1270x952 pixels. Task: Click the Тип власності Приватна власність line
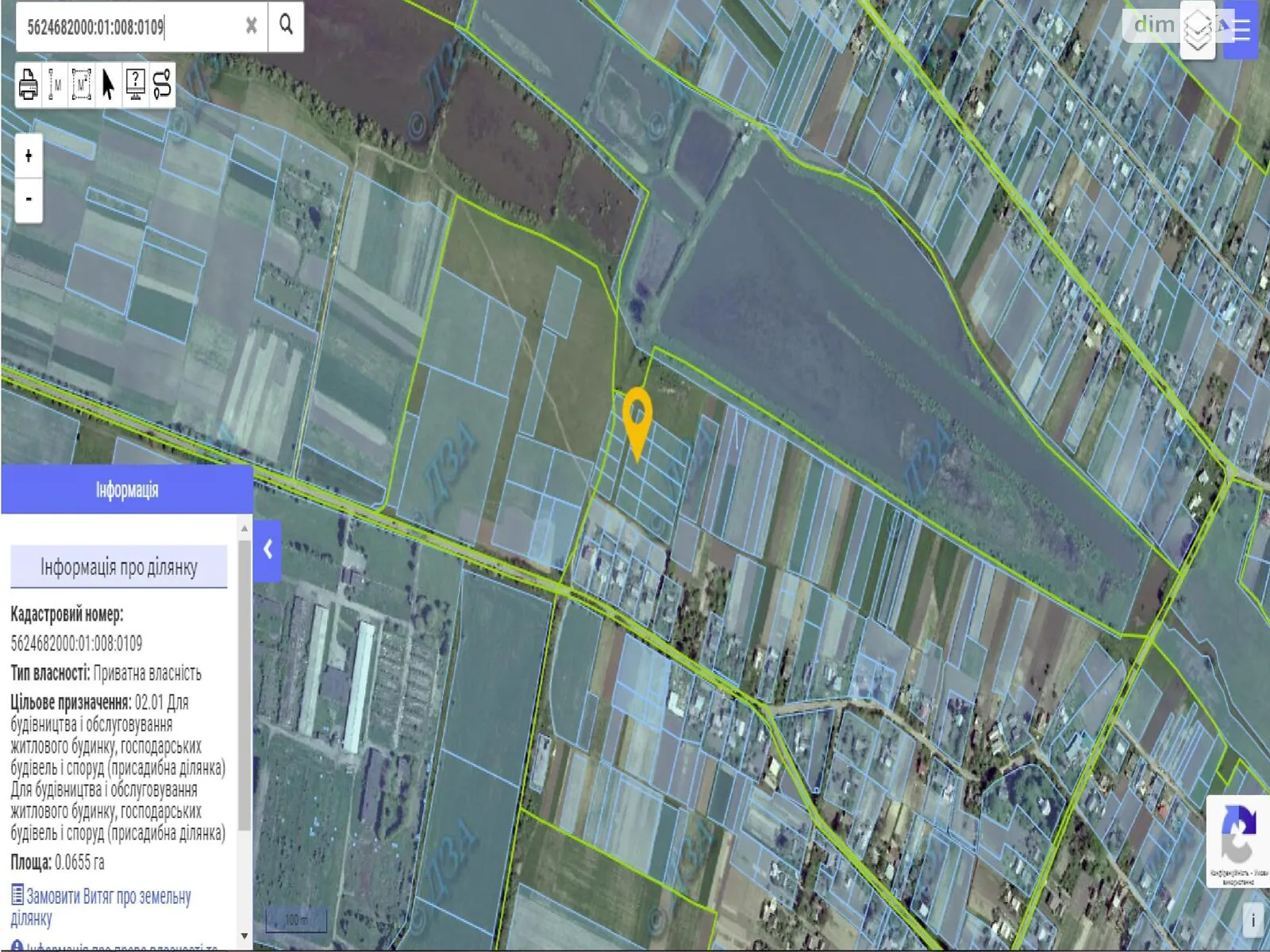point(106,674)
